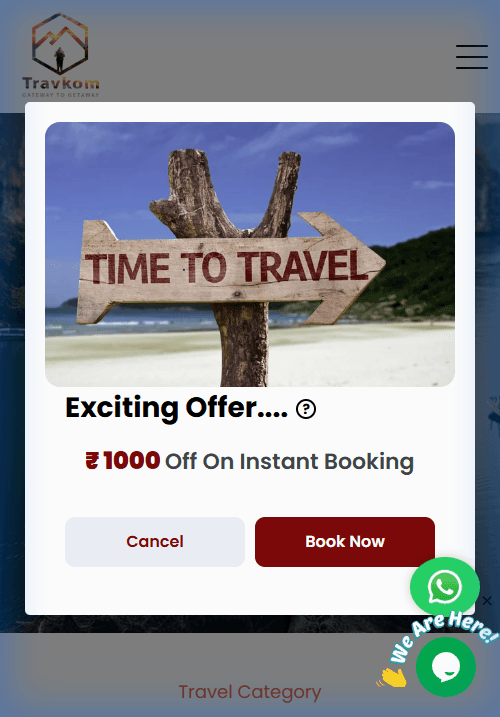Click the question mark help icon

click(x=306, y=409)
